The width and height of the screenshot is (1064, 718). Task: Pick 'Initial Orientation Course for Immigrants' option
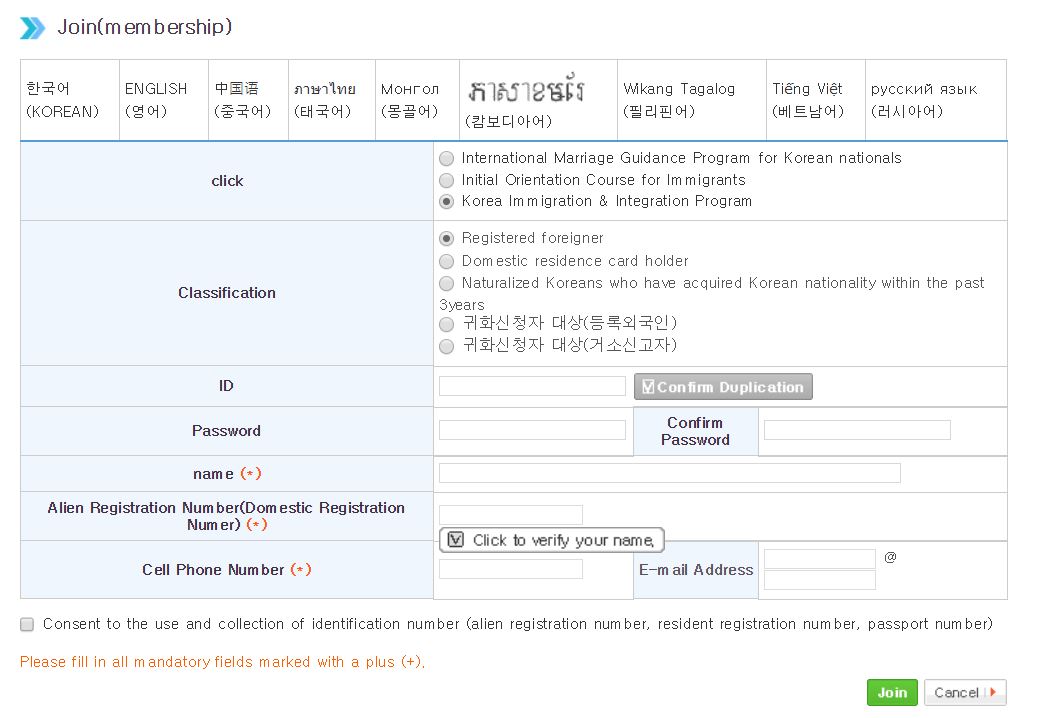pyautogui.click(x=446, y=181)
